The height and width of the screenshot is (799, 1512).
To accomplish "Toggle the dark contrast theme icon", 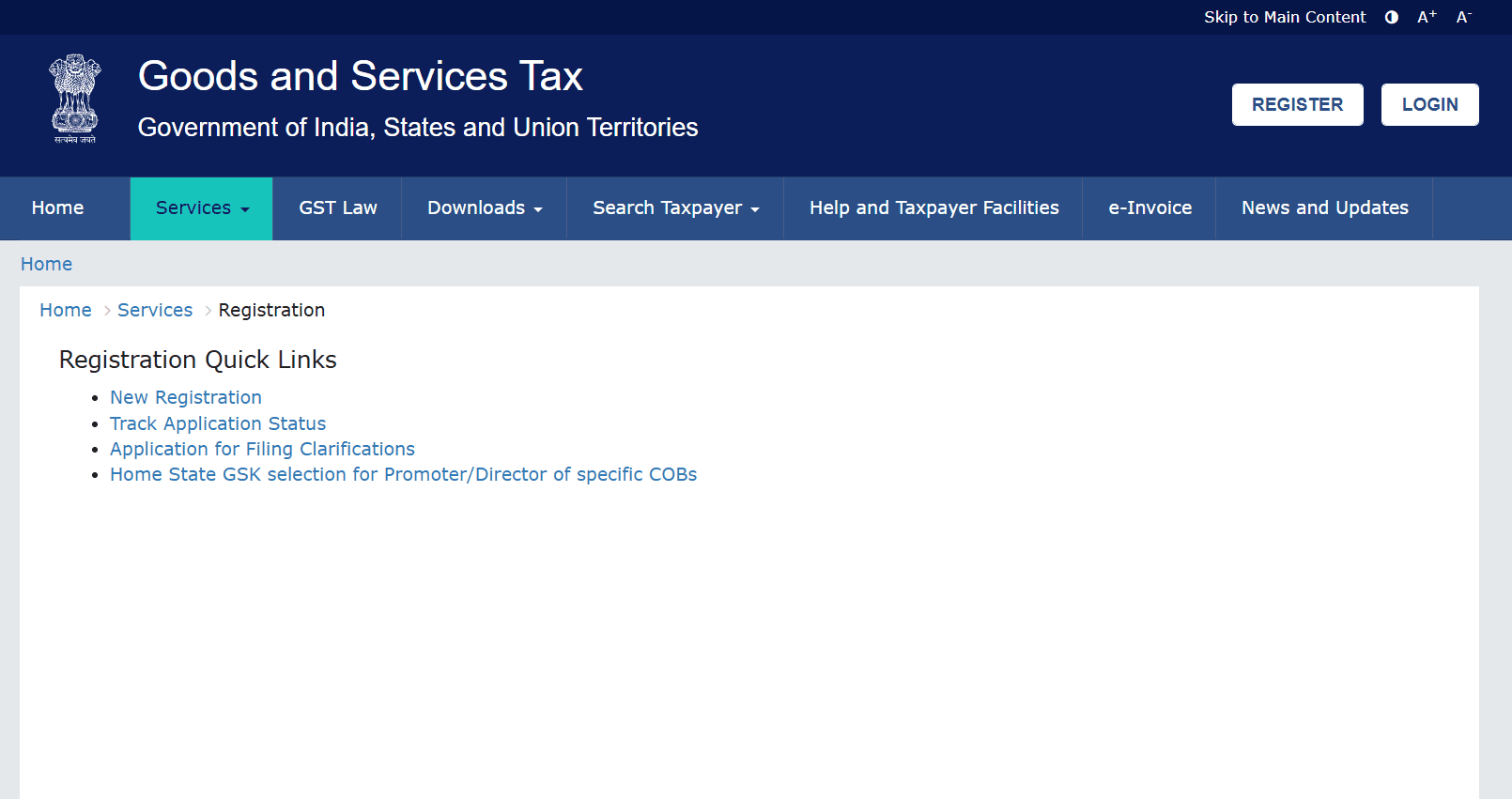I will (1391, 17).
